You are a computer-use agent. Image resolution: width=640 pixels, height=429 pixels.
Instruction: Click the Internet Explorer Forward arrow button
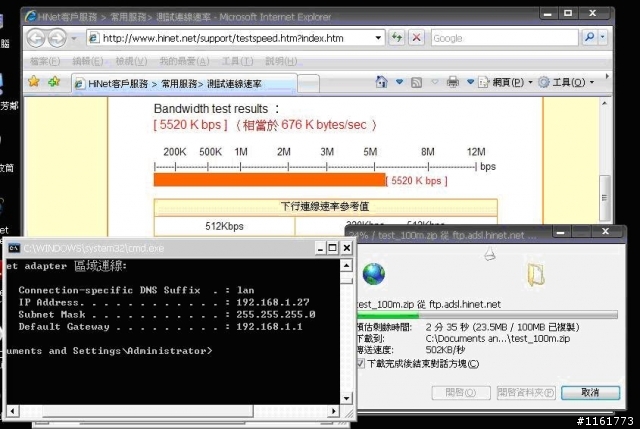tap(57, 38)
